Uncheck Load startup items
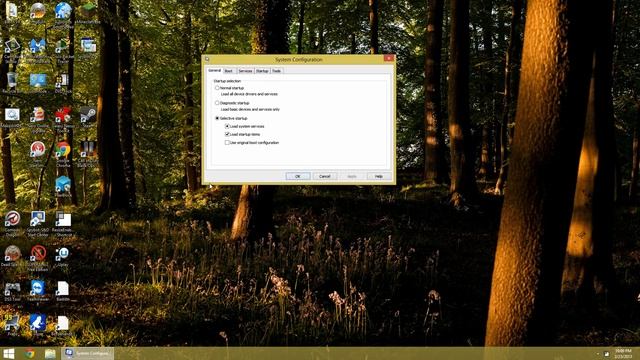Viewport: 640px width, 360px height. click(x=227, y=134)
